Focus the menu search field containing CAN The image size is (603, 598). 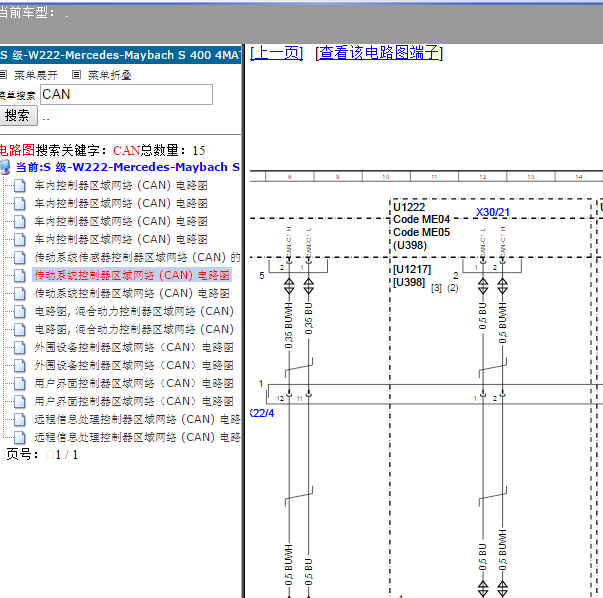click(x=126, y=95)
